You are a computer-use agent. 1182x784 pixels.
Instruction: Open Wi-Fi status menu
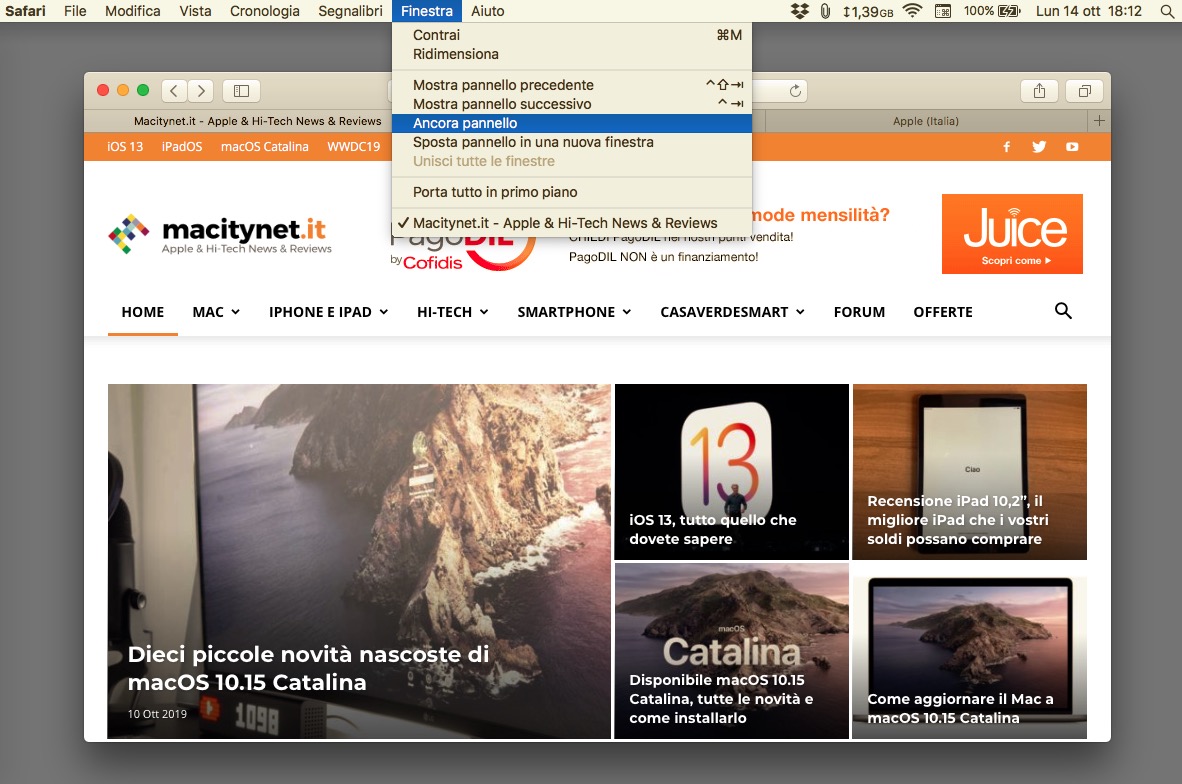coord(912,11)
